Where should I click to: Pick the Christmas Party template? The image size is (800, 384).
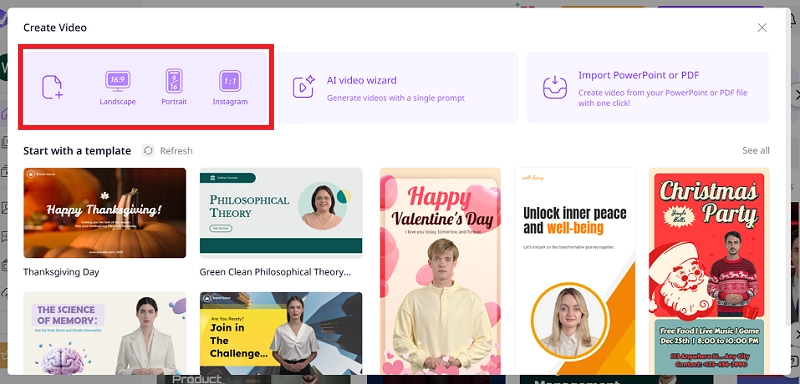point(709,271)
